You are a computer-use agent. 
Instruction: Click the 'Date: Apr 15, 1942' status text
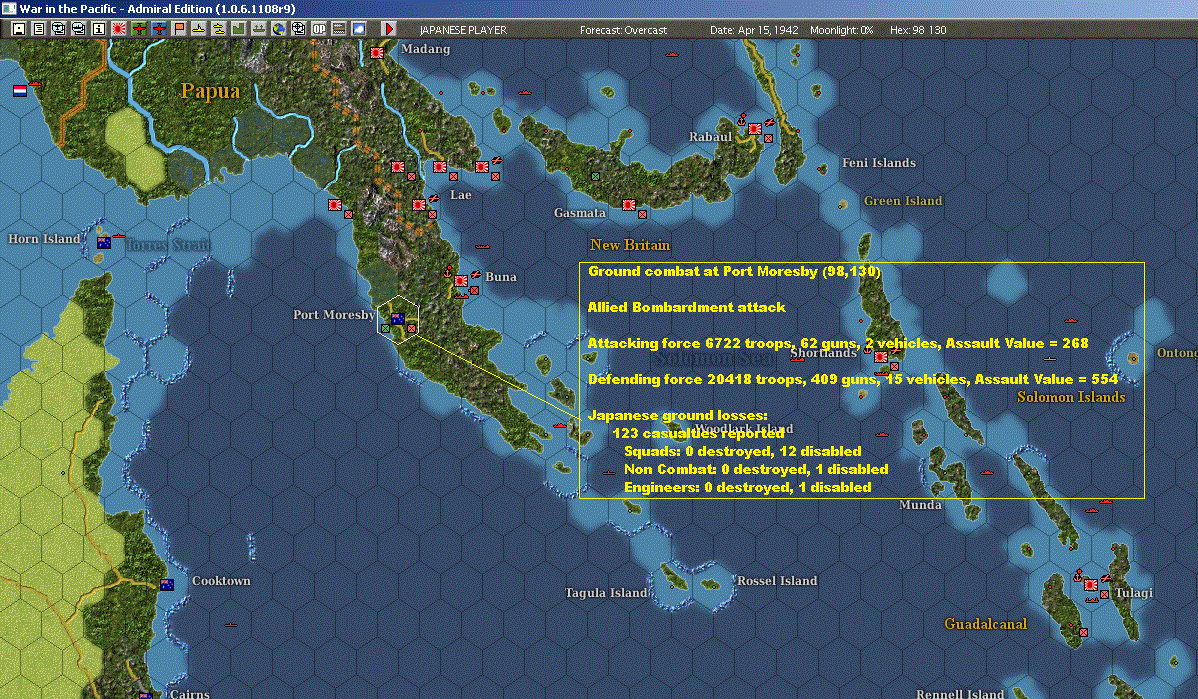(754, 30)
